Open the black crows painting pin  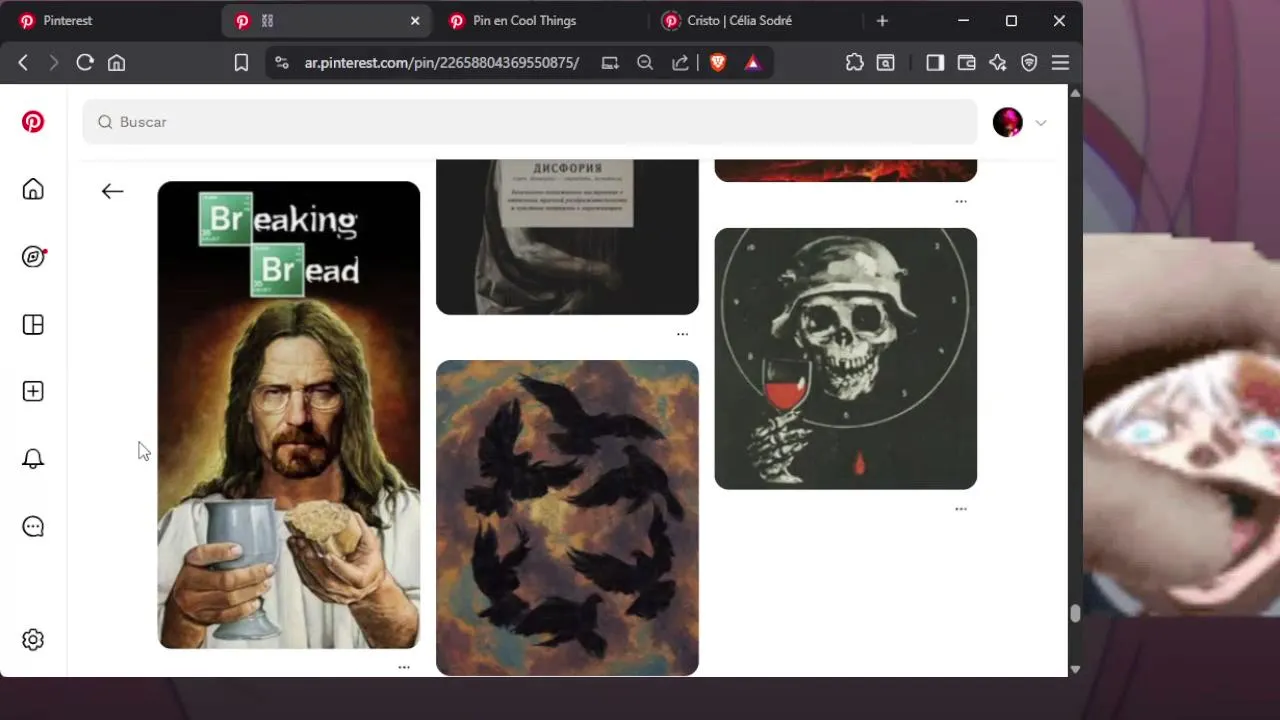tap(567, 518)
